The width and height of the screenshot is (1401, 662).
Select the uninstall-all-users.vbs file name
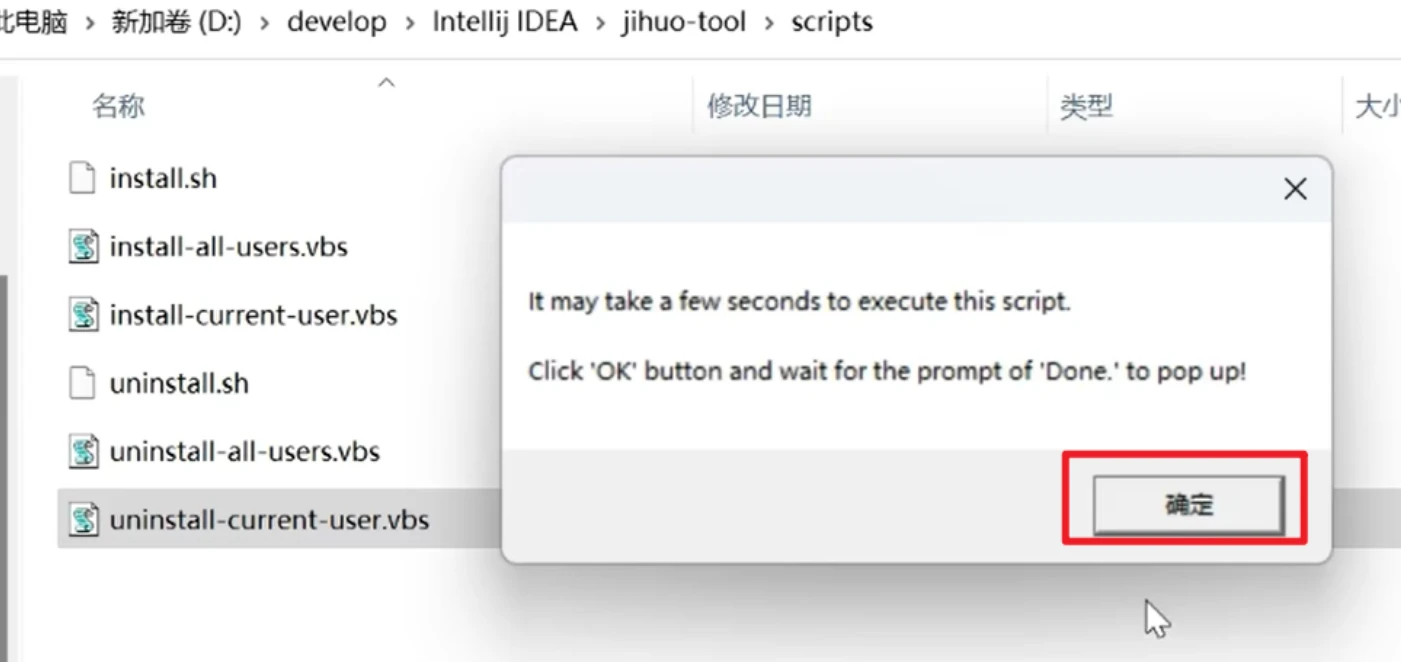coord(245,451)
